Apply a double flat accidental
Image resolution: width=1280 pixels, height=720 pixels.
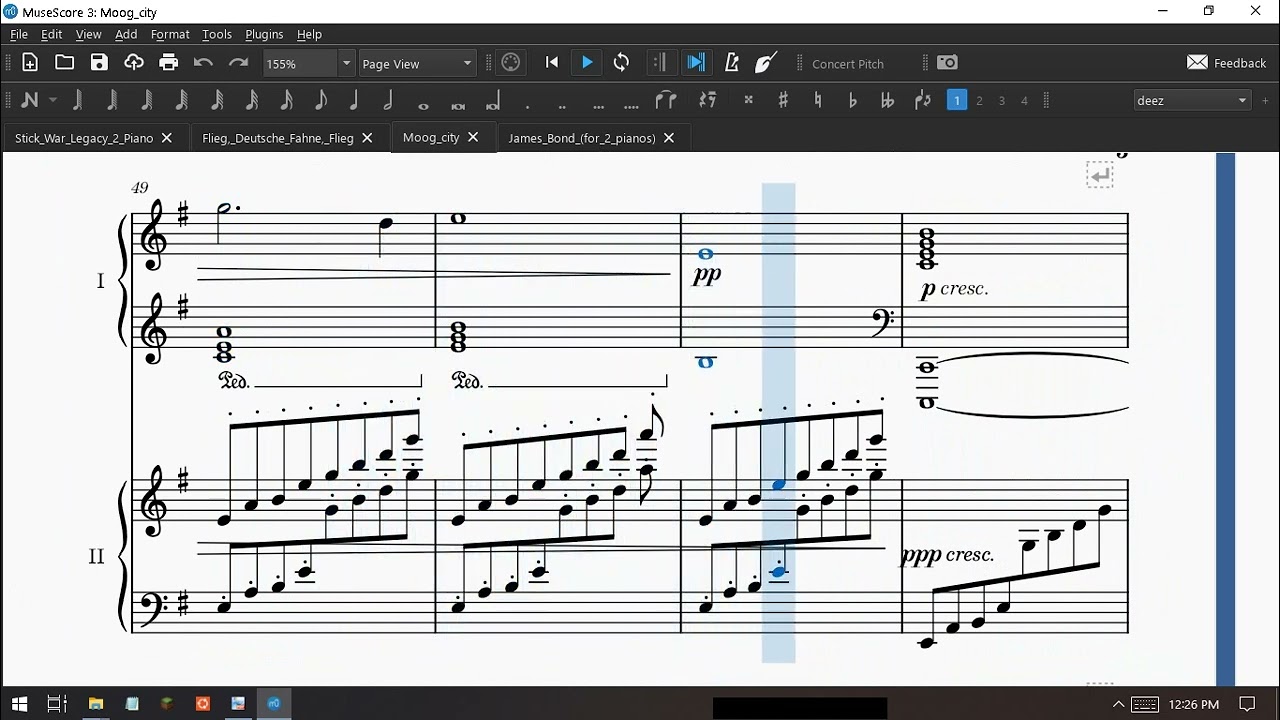887,100
